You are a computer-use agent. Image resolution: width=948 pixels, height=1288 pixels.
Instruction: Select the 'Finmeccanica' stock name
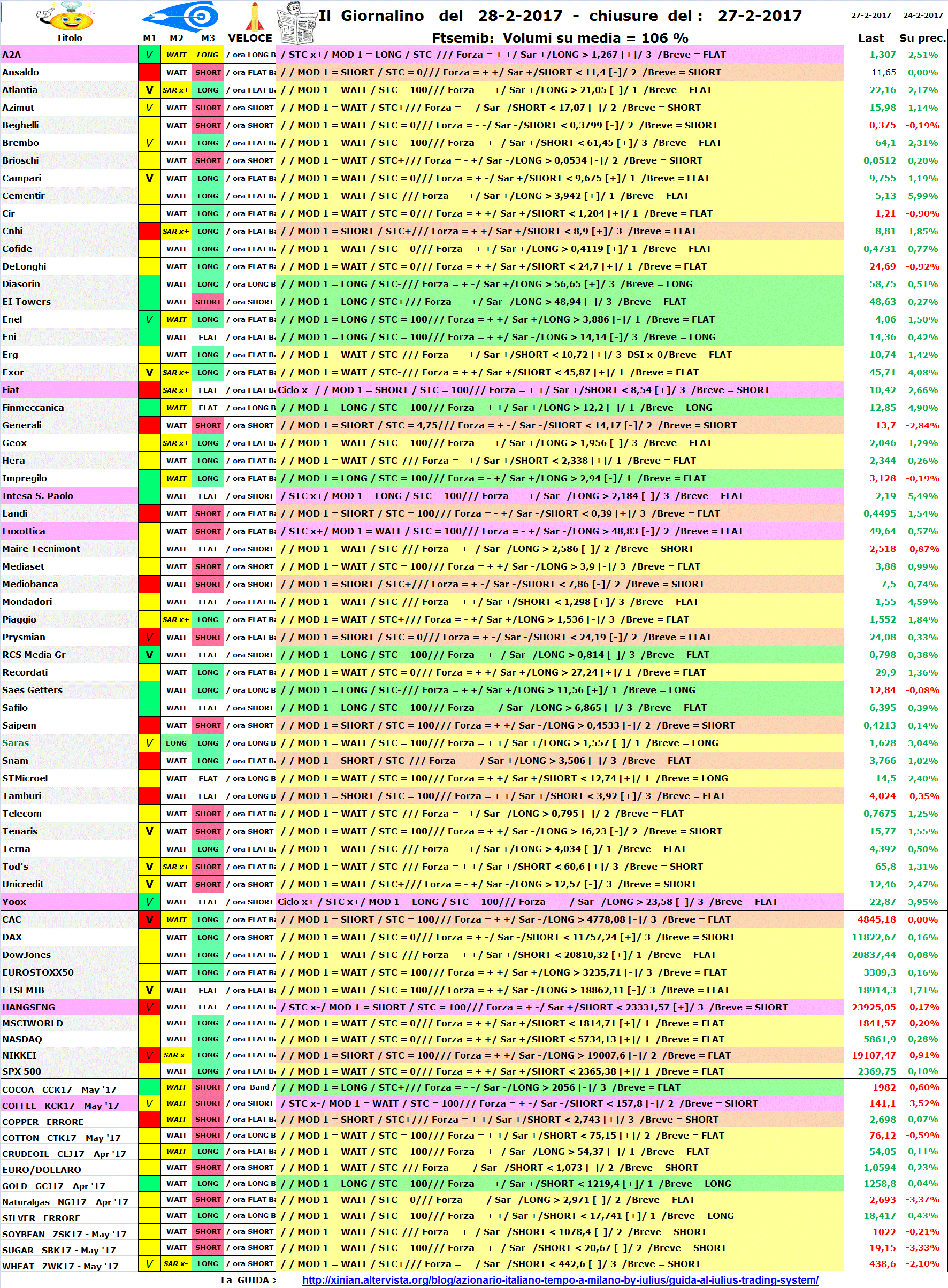click(33, 408)
